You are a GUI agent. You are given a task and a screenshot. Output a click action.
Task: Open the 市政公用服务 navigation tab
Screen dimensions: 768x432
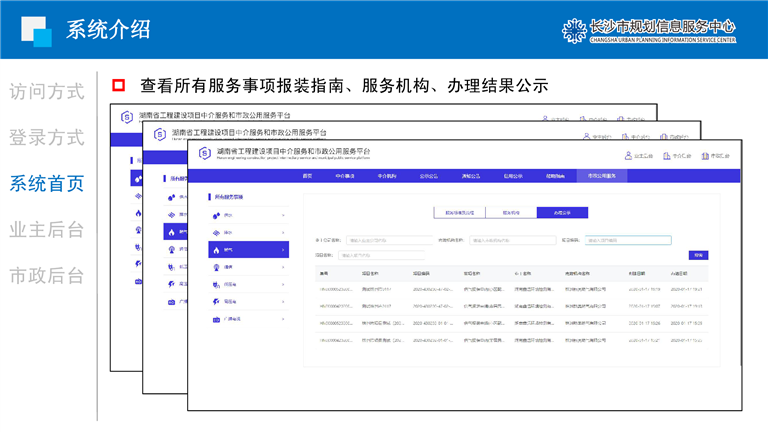[x=601, y=175]
